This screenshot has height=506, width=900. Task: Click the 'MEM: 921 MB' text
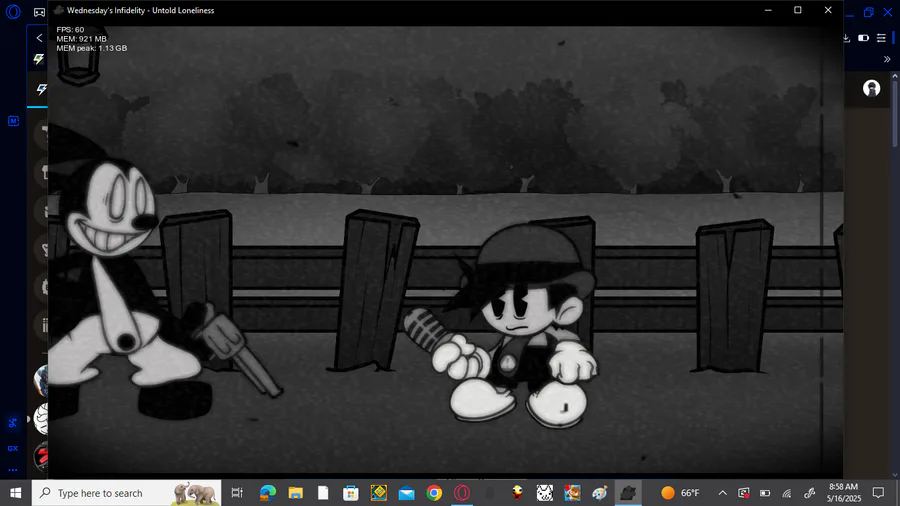(x=82, y=39)
